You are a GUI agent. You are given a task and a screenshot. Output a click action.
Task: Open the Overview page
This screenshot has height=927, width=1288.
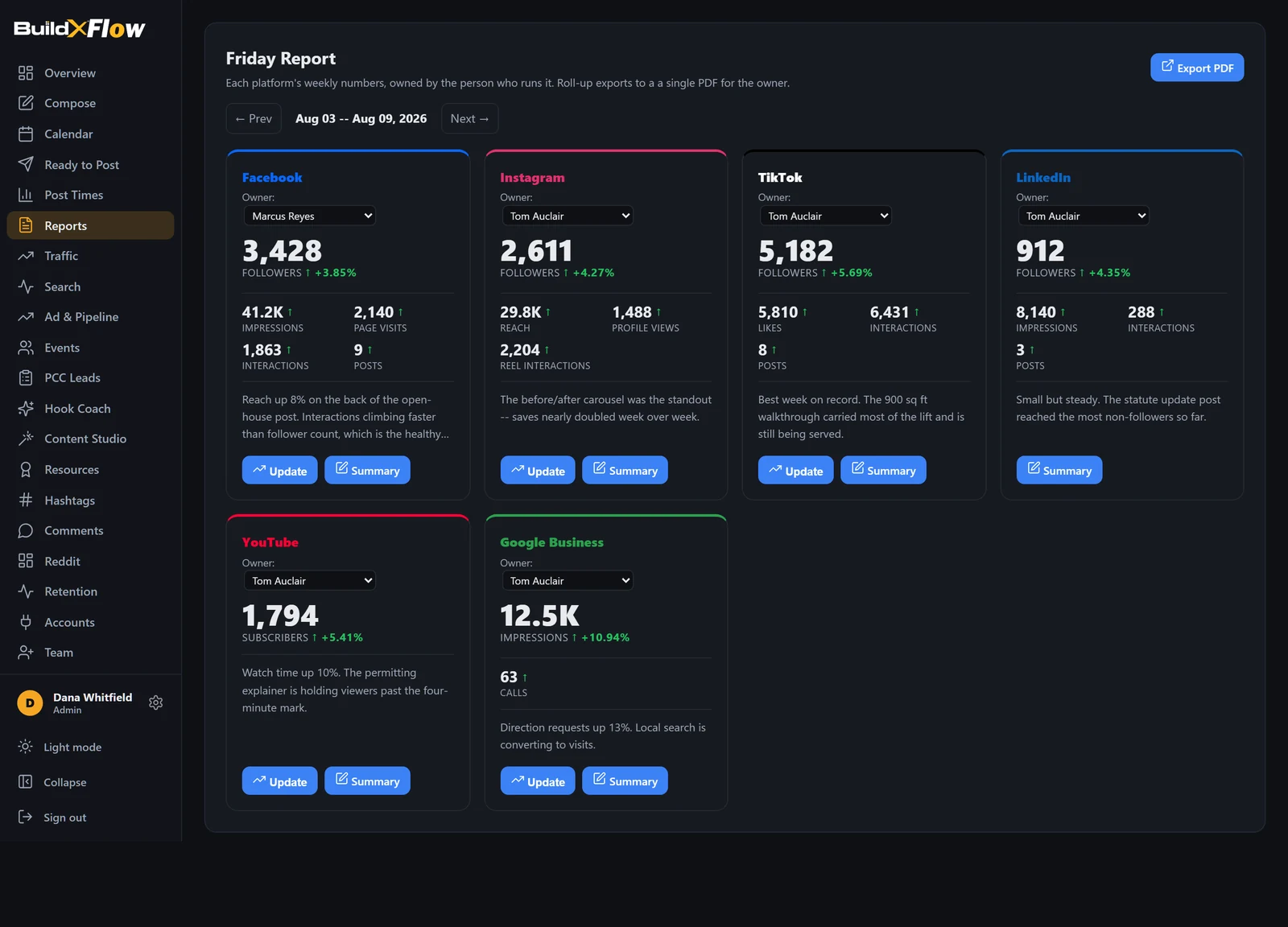tap(90, 73)
